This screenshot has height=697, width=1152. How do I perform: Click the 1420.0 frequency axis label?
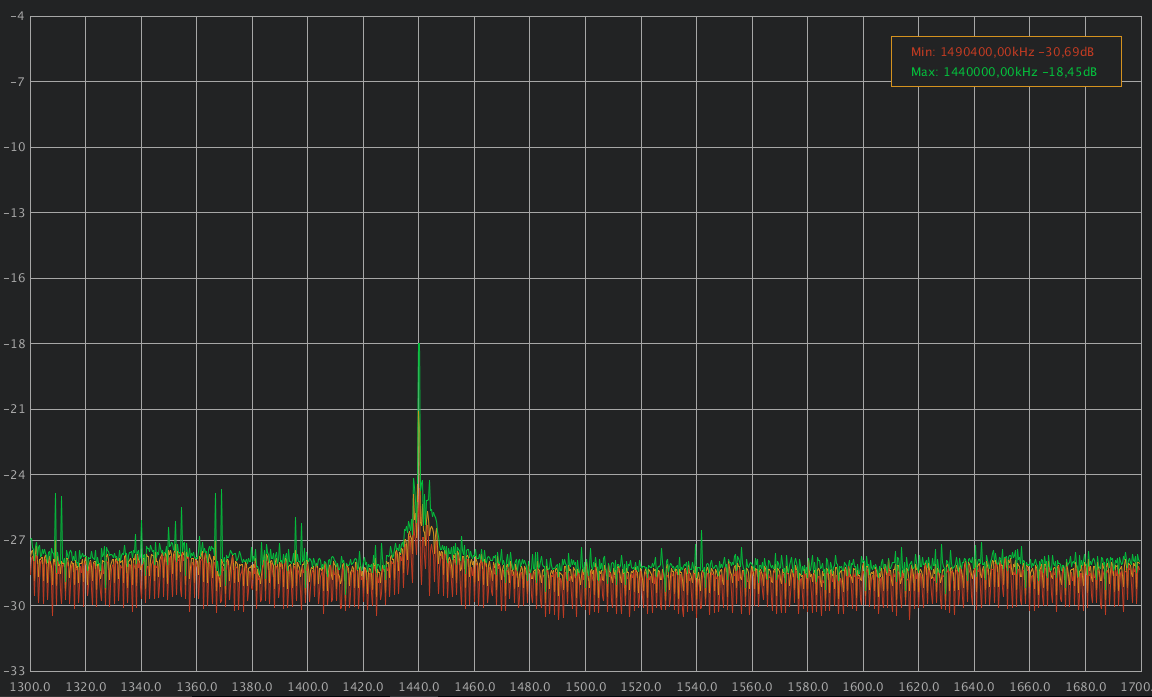tap(363, 687)
